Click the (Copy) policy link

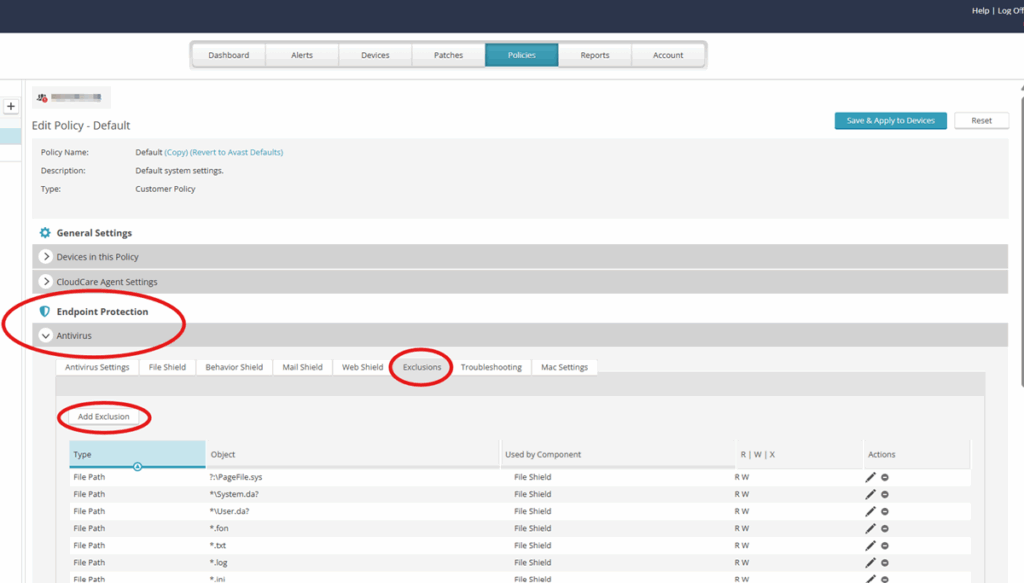tap(176, 152)
